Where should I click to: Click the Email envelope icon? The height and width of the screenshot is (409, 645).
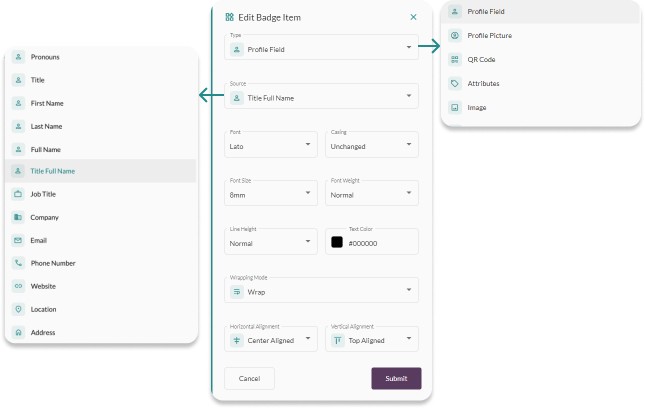coord(18,240)
